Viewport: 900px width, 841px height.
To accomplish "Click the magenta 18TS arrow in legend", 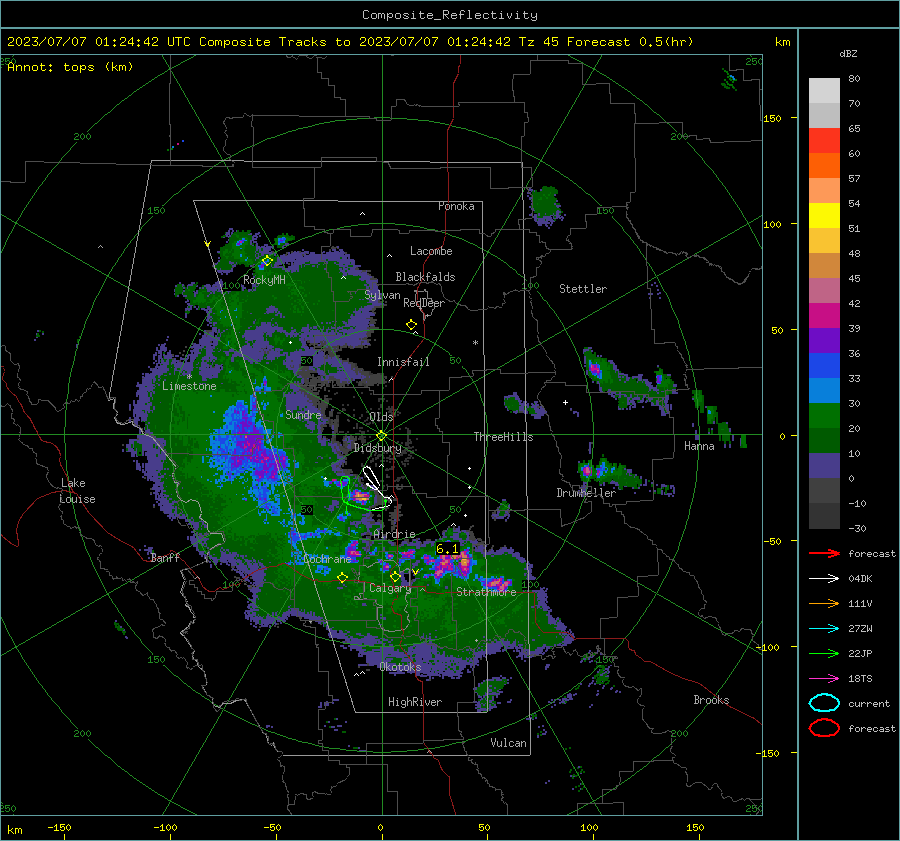I will pyautogui.click(x=824, y=679).
